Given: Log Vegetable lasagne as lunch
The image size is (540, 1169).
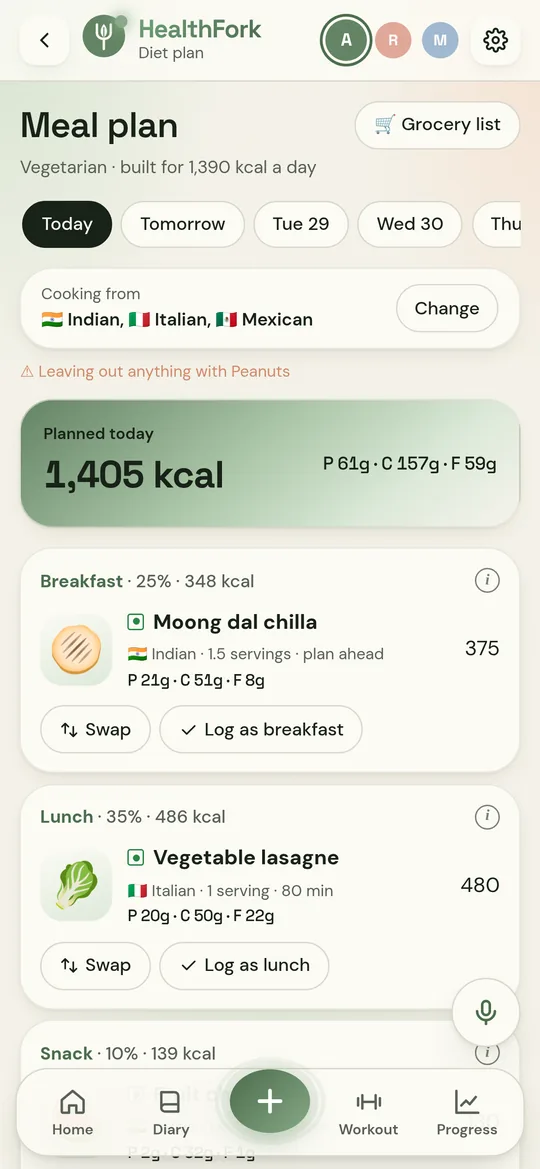Looking at the screenshot, I should [x=245, y=965].
